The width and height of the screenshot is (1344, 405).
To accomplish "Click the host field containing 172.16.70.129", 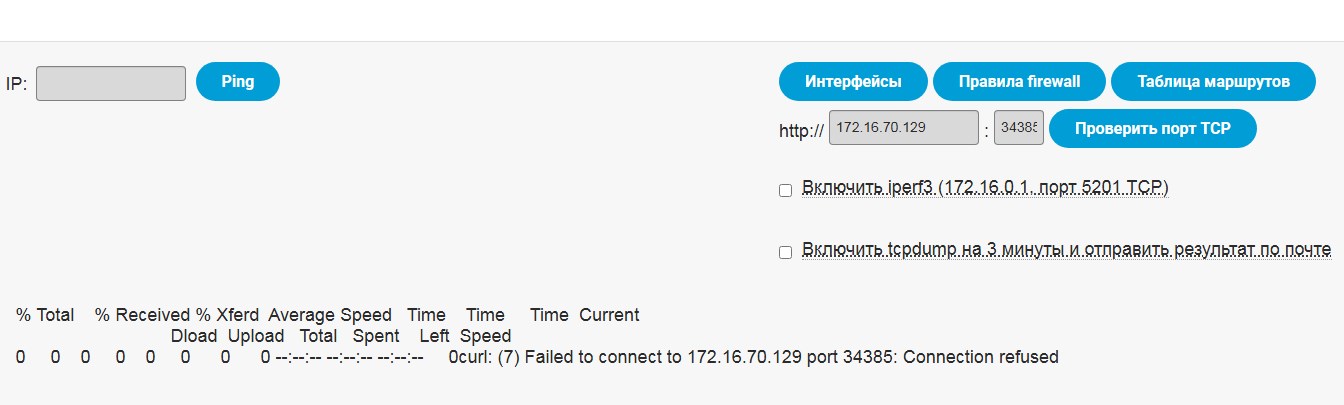I will click(904, 128).
